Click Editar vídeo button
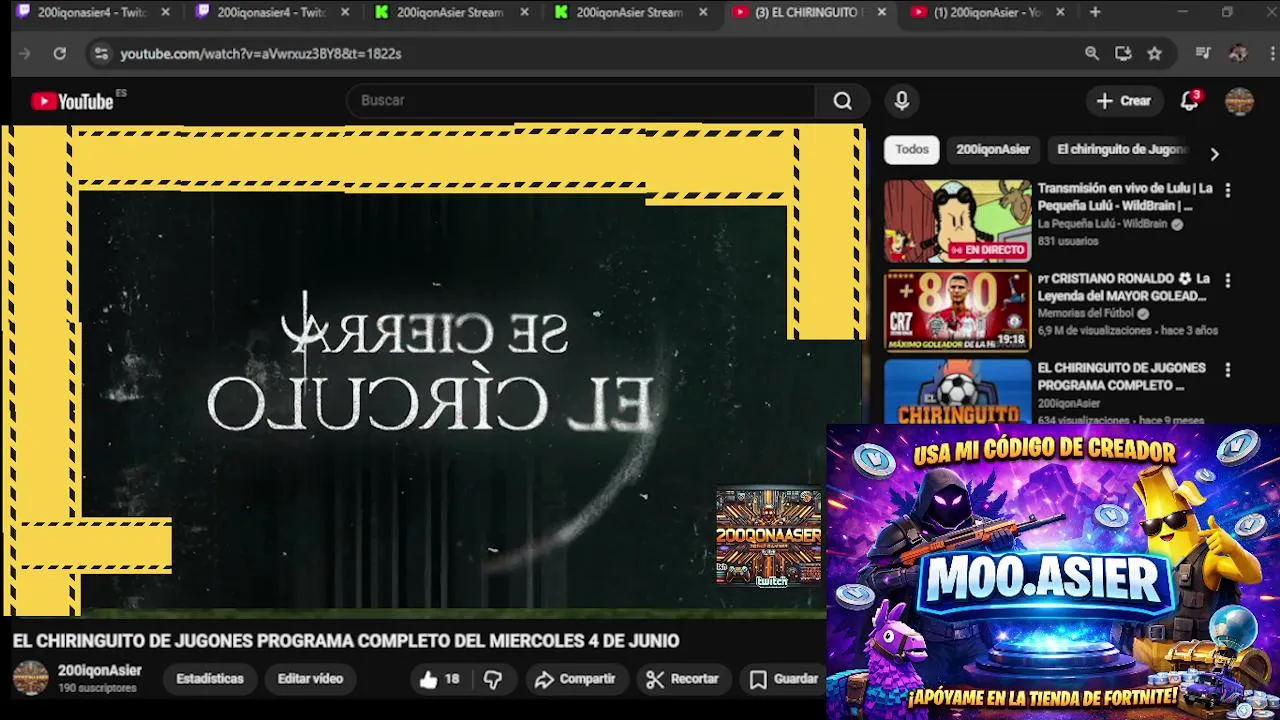This screenshot has height=720, width=1280. tap(310, 679)
